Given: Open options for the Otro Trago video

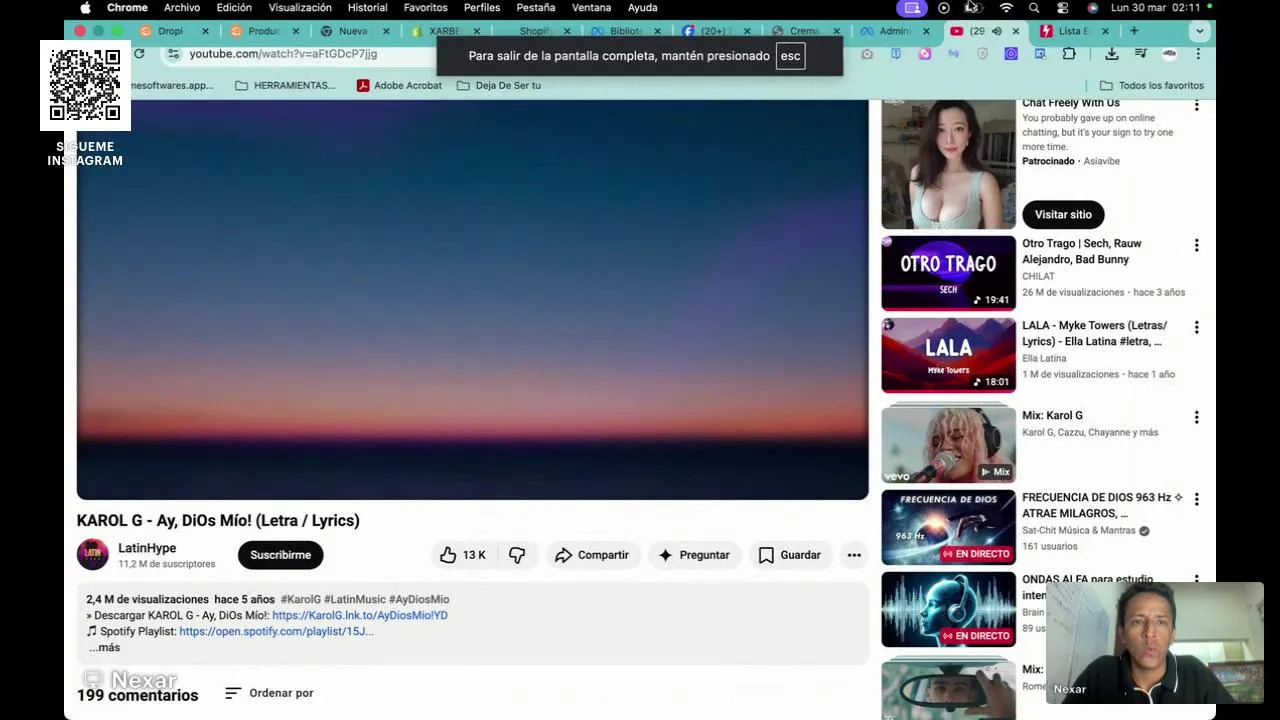Looking at the screenshot, I should click(1196, 245).
